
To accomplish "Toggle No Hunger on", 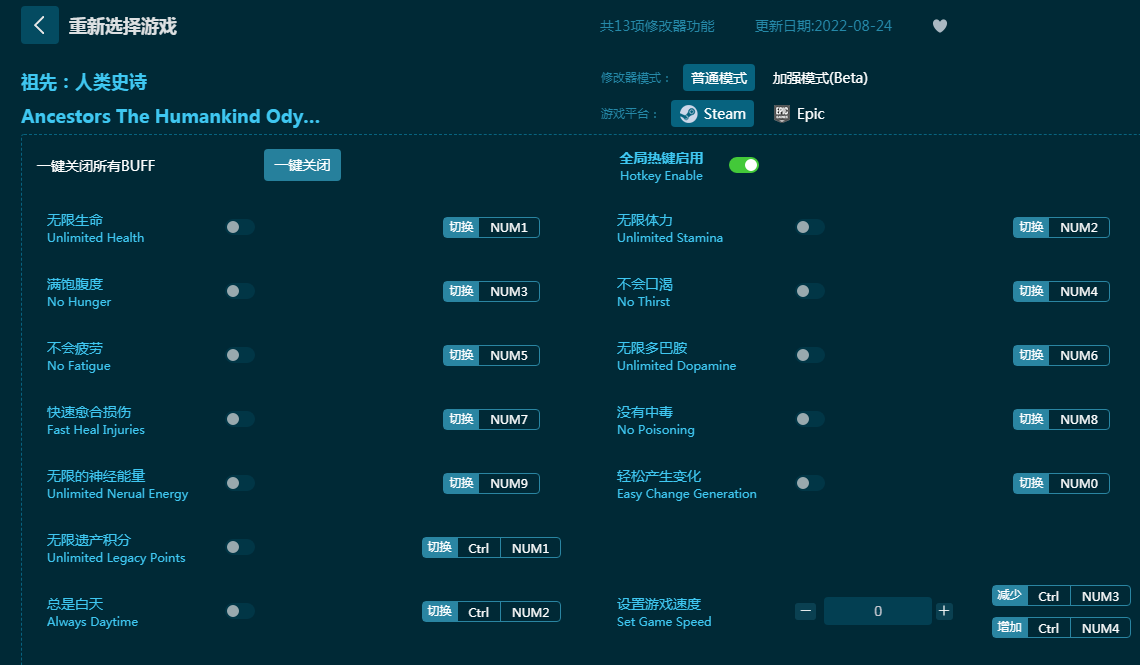I will click(240, 291).
